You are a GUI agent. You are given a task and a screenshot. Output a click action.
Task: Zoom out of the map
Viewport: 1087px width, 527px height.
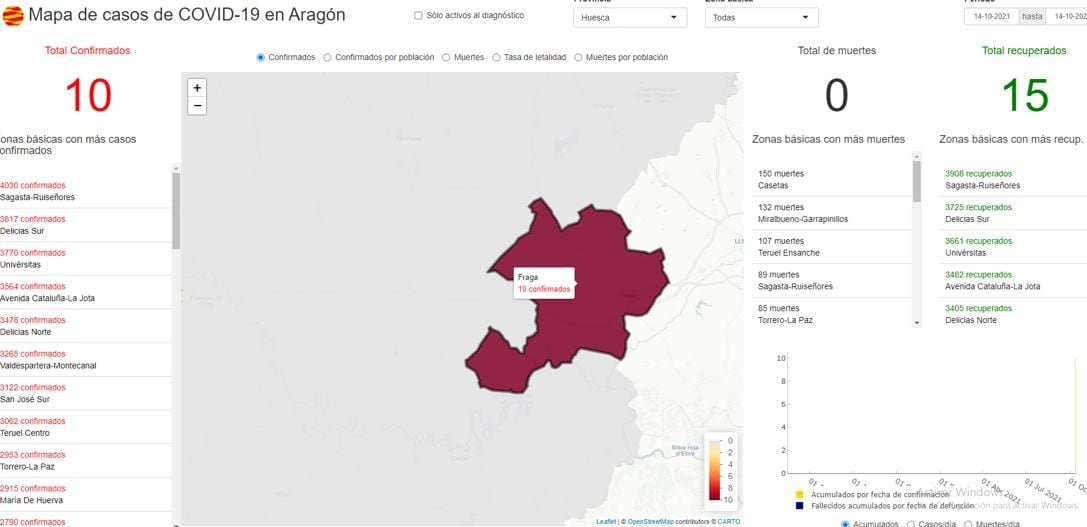[x=197, y=106]
